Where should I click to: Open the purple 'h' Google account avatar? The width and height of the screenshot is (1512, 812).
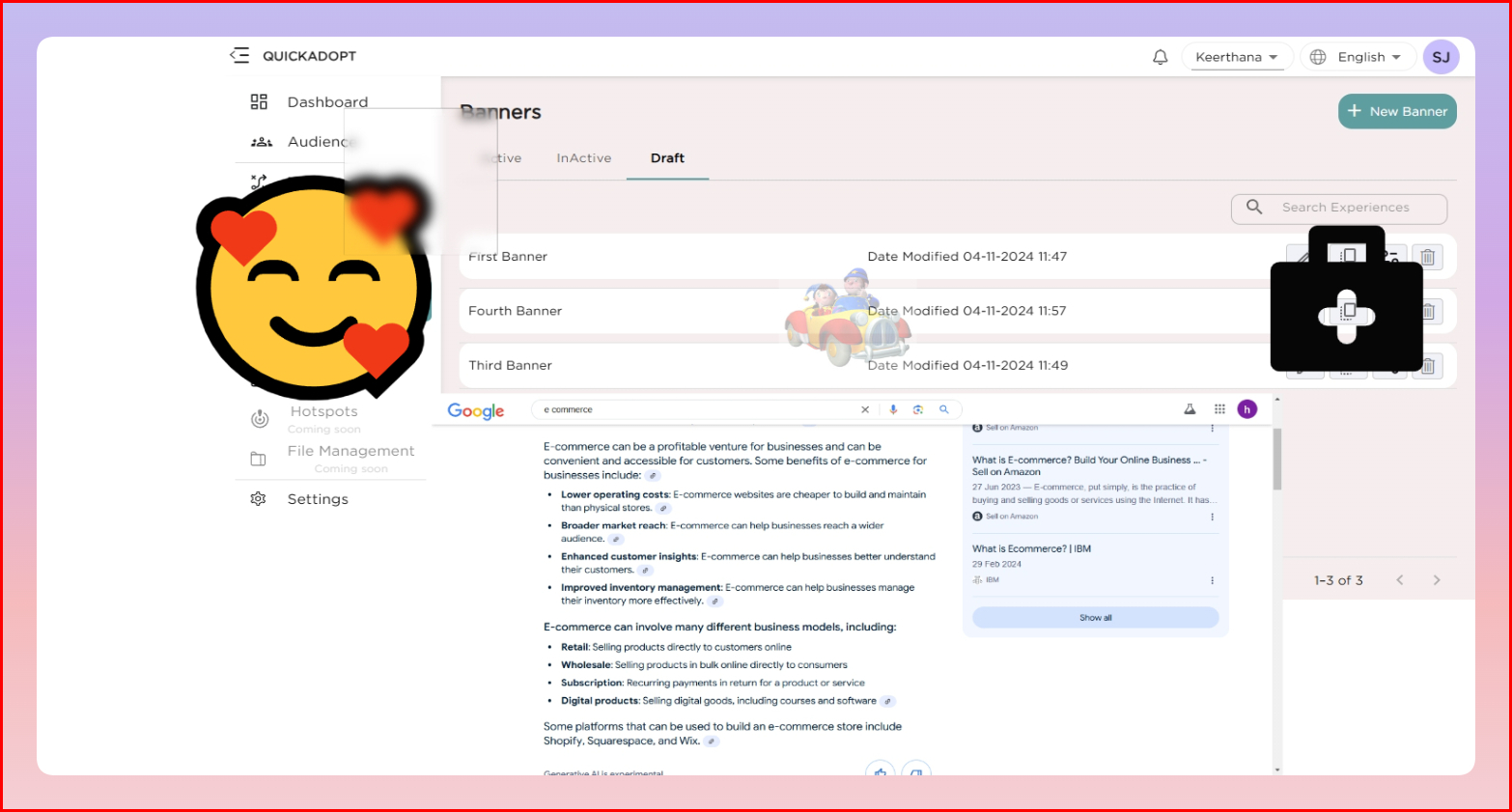click(1247, 409)
